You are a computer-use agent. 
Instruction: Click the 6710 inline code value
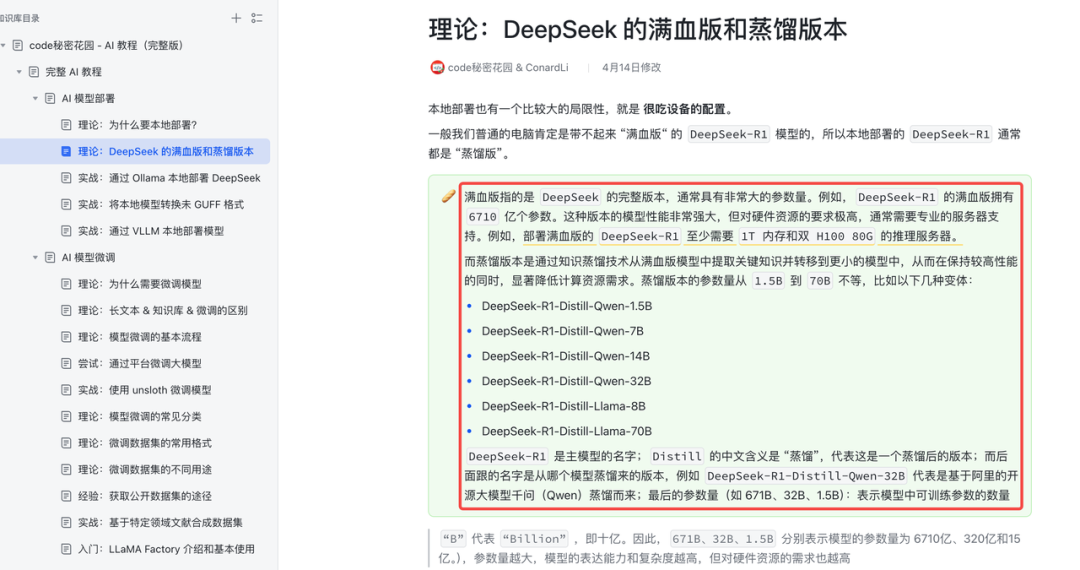pyautogui.click(x=482, y=217)
